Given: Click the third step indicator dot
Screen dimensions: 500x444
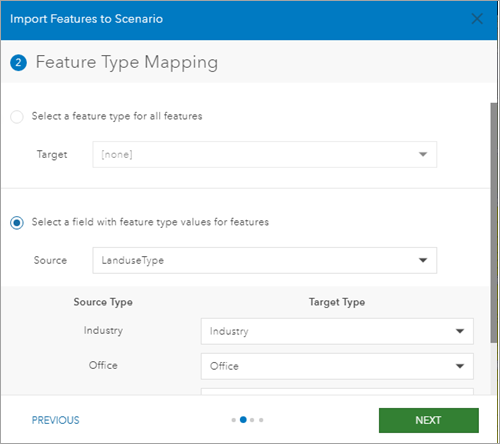Looking at the screenshot, I should 252,420.
